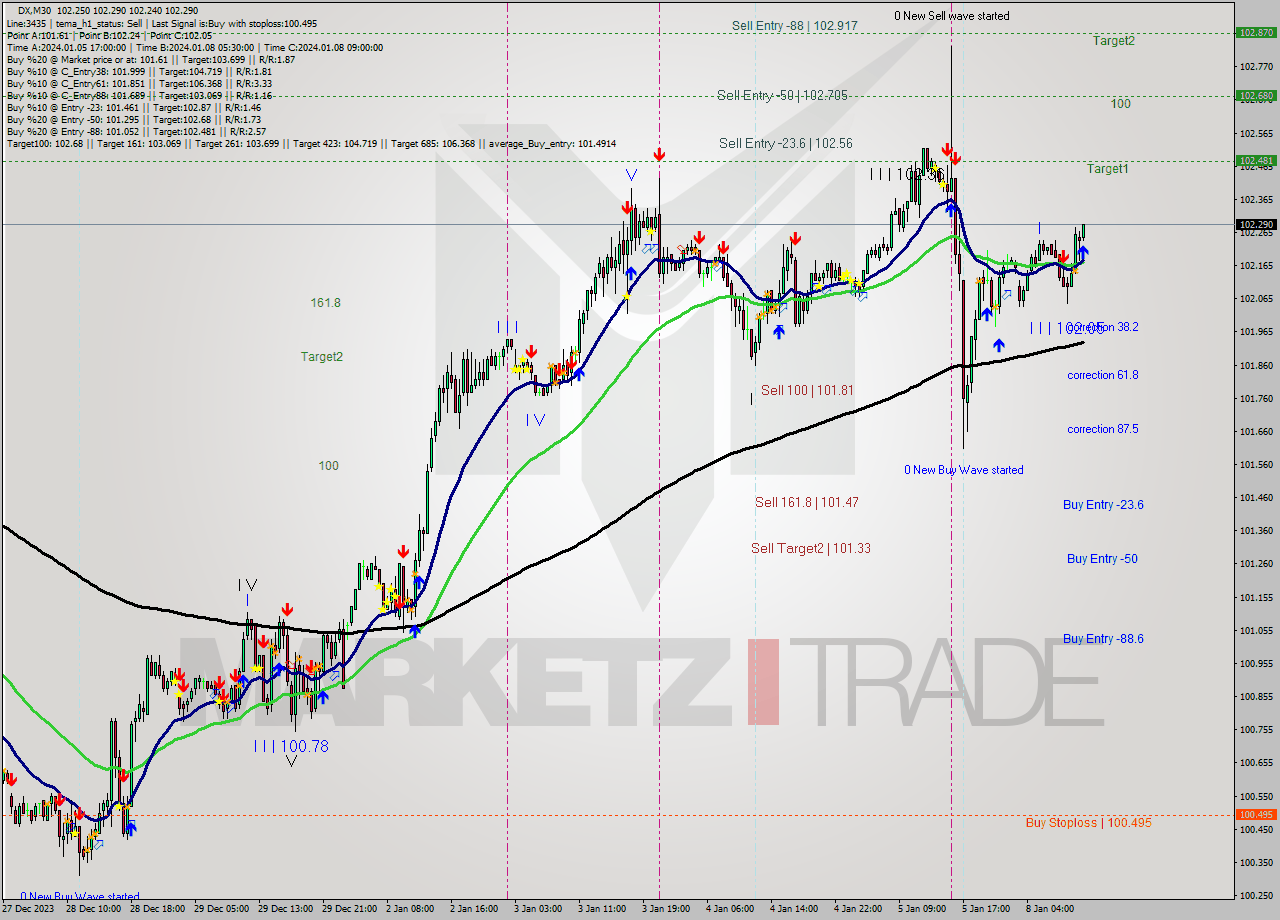Viewport: 1280px width, 920px height.
Task: Click the 102.770 price axis label
Action: [x=1256, y=67]
